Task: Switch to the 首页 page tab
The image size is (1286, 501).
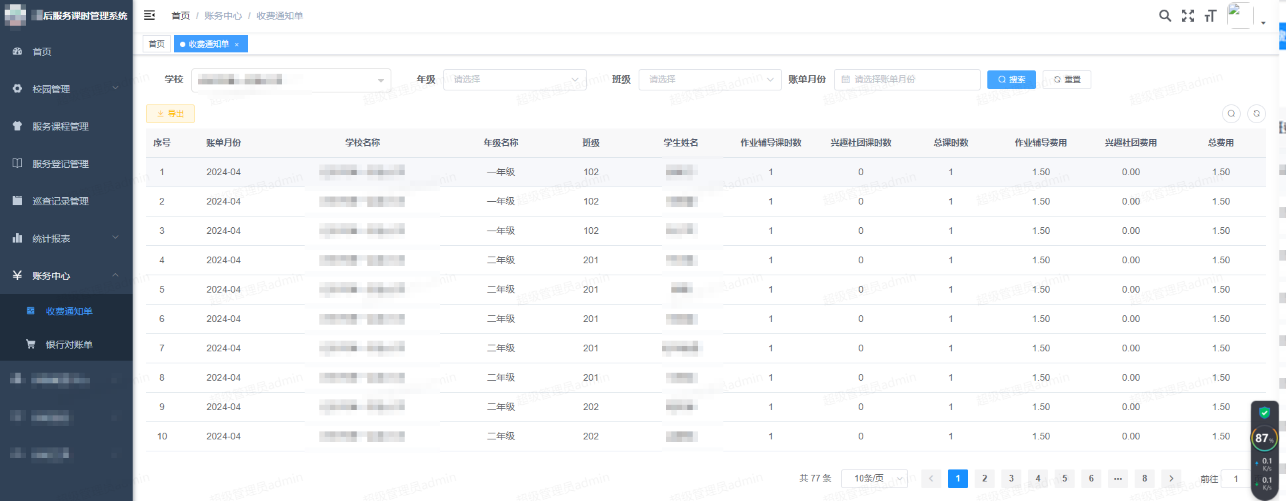Action: tap(155, 44)
